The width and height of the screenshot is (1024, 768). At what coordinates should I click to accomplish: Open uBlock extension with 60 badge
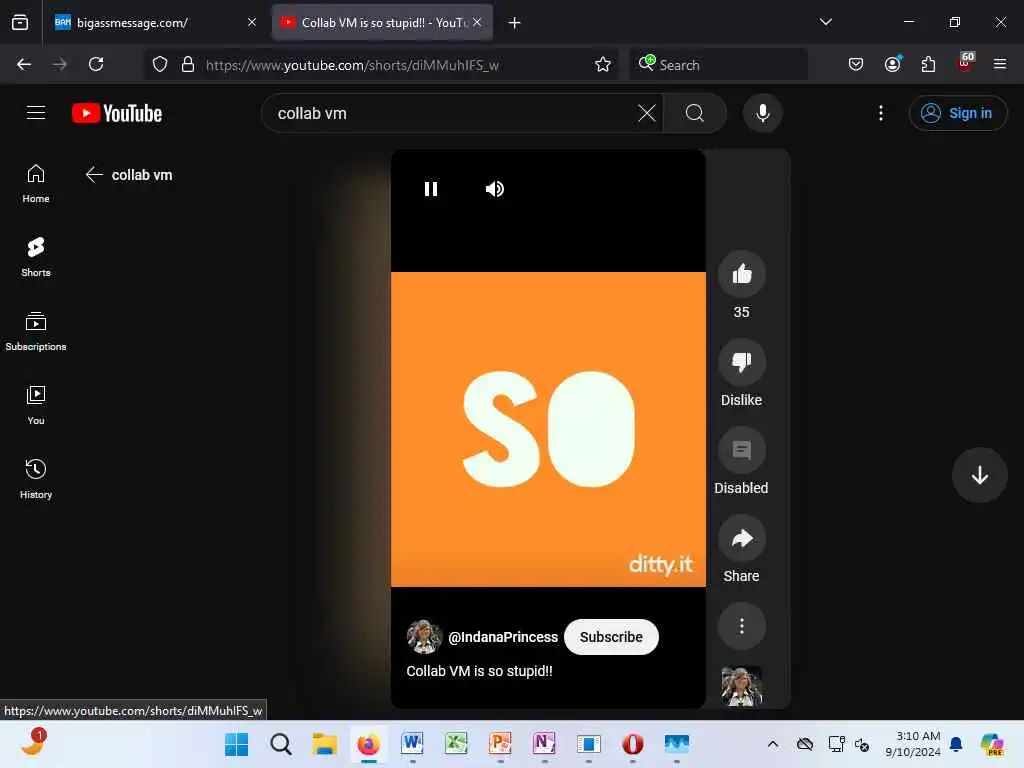(965, 63)
